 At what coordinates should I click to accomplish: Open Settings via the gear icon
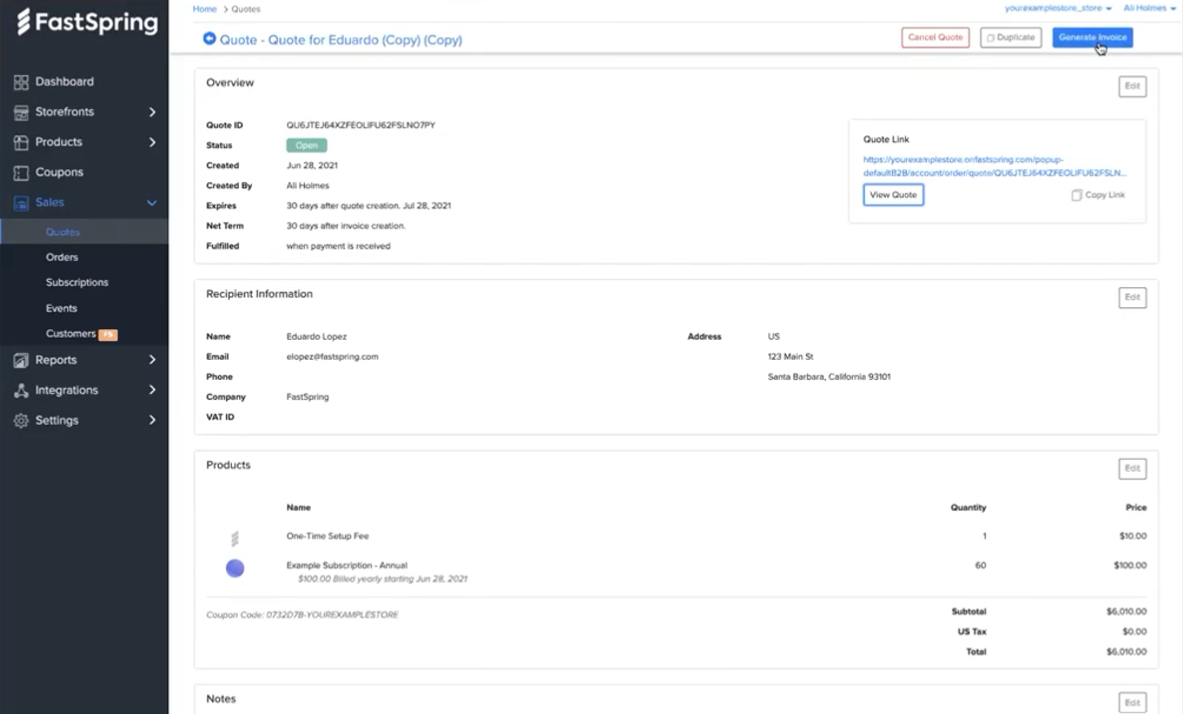click(22, 420)
